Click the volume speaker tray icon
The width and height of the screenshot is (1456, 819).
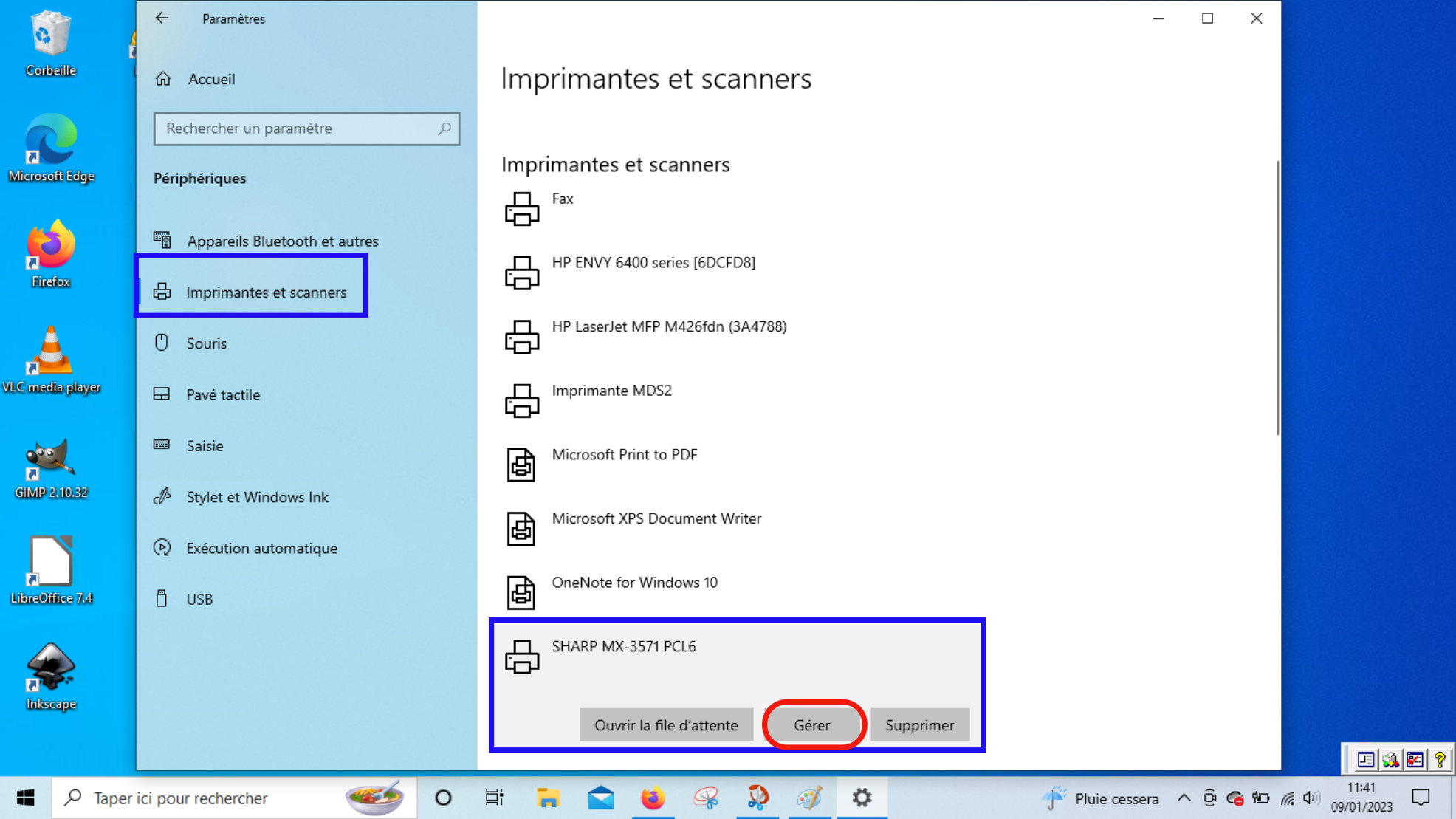pos(1311,798)
